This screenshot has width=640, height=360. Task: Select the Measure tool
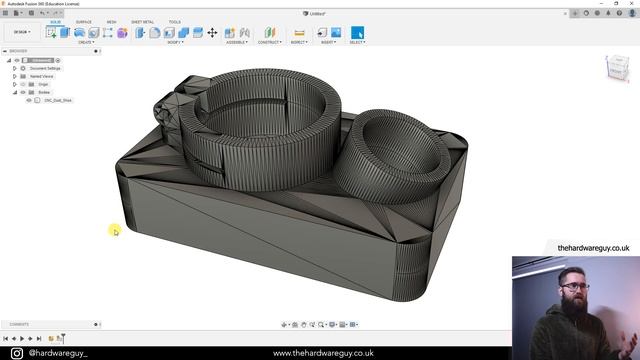pos(299,33)
